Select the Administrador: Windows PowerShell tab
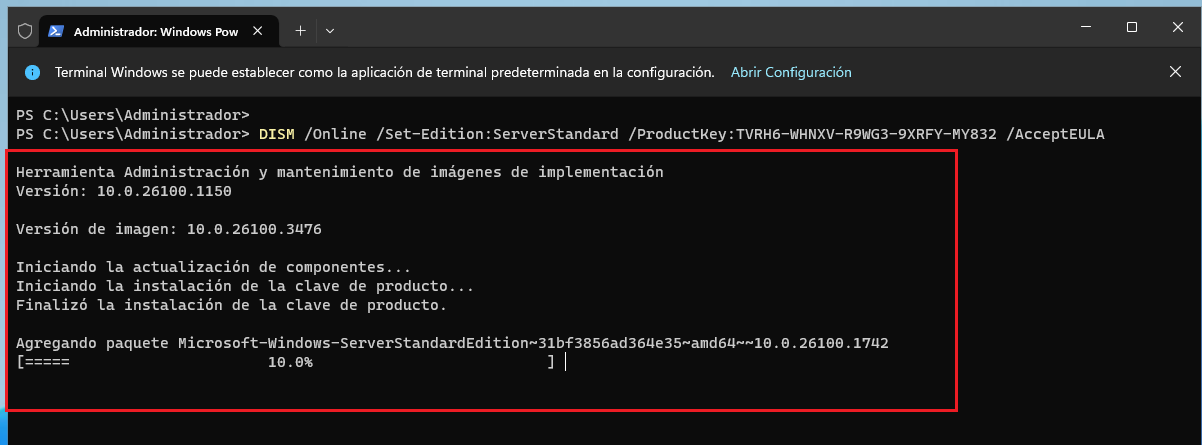Image resolution: width=1202 pixels, height=445 pixels. (x=158, y=31)
